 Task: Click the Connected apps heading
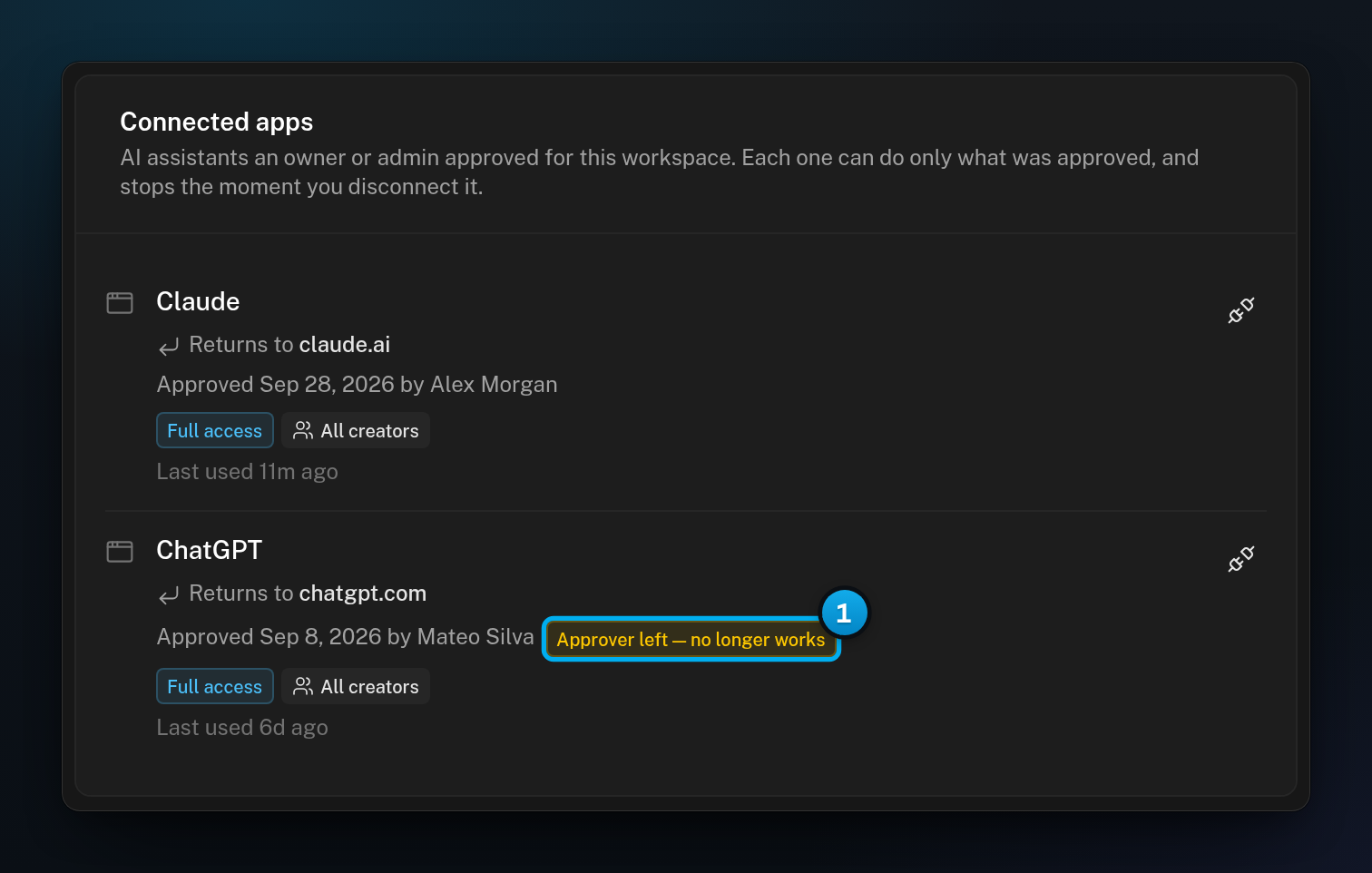pos(217,122)
